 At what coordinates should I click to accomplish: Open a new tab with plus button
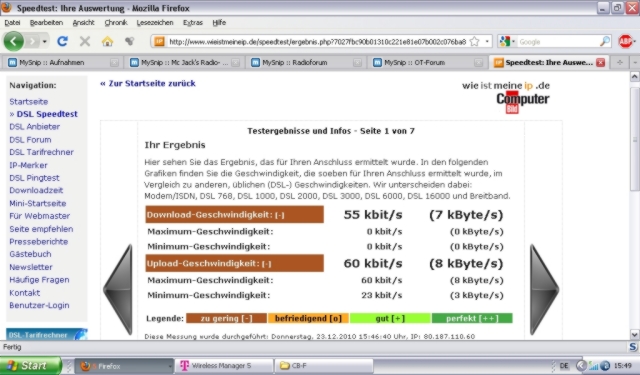click(x=620, y=62)
